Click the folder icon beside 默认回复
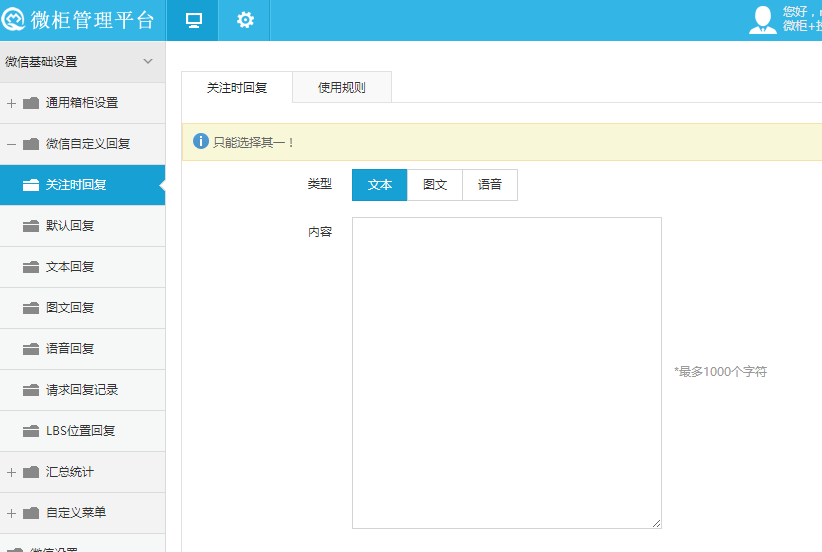822x552 pixels. click(30, 226)
